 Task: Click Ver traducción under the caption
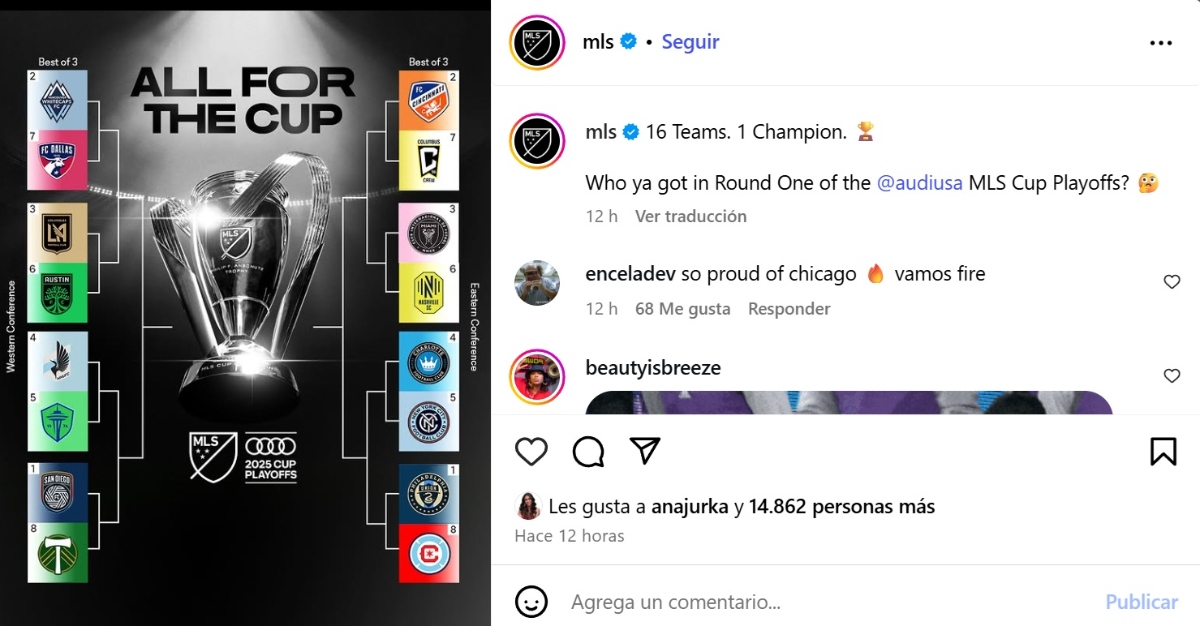[x=691, y=216]
